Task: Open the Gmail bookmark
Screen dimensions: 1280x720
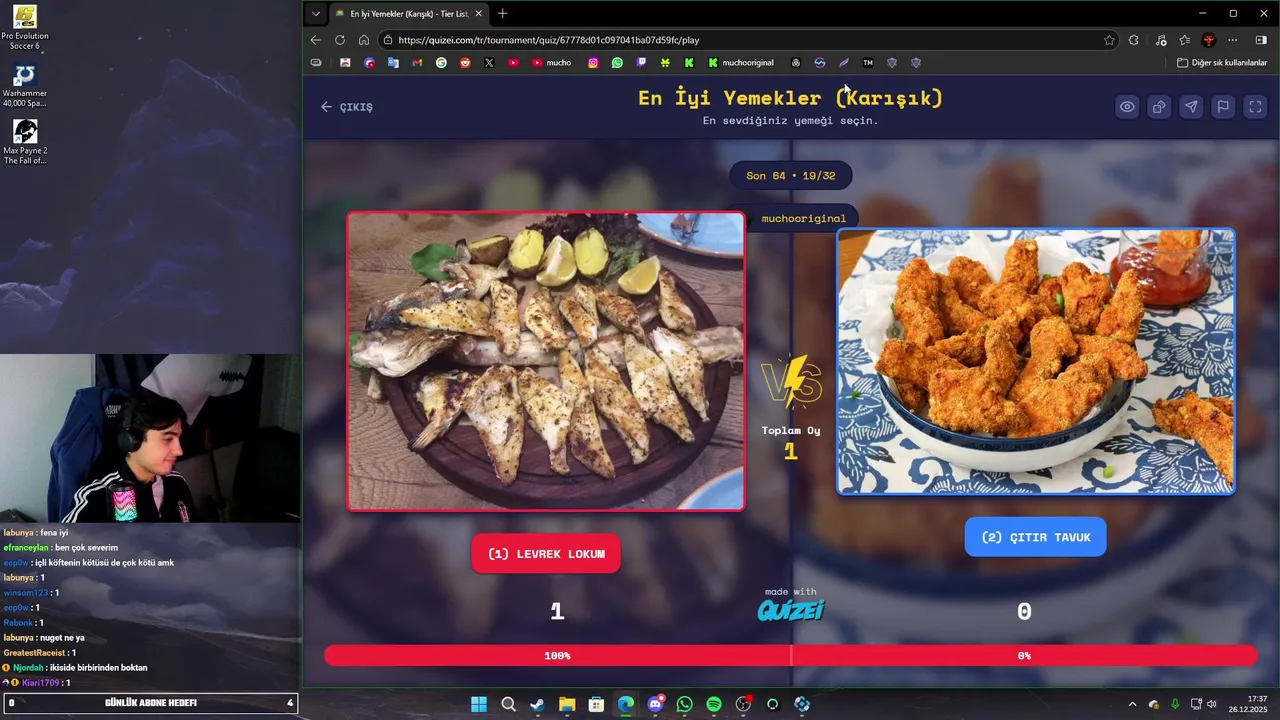Action: (417, 63)
